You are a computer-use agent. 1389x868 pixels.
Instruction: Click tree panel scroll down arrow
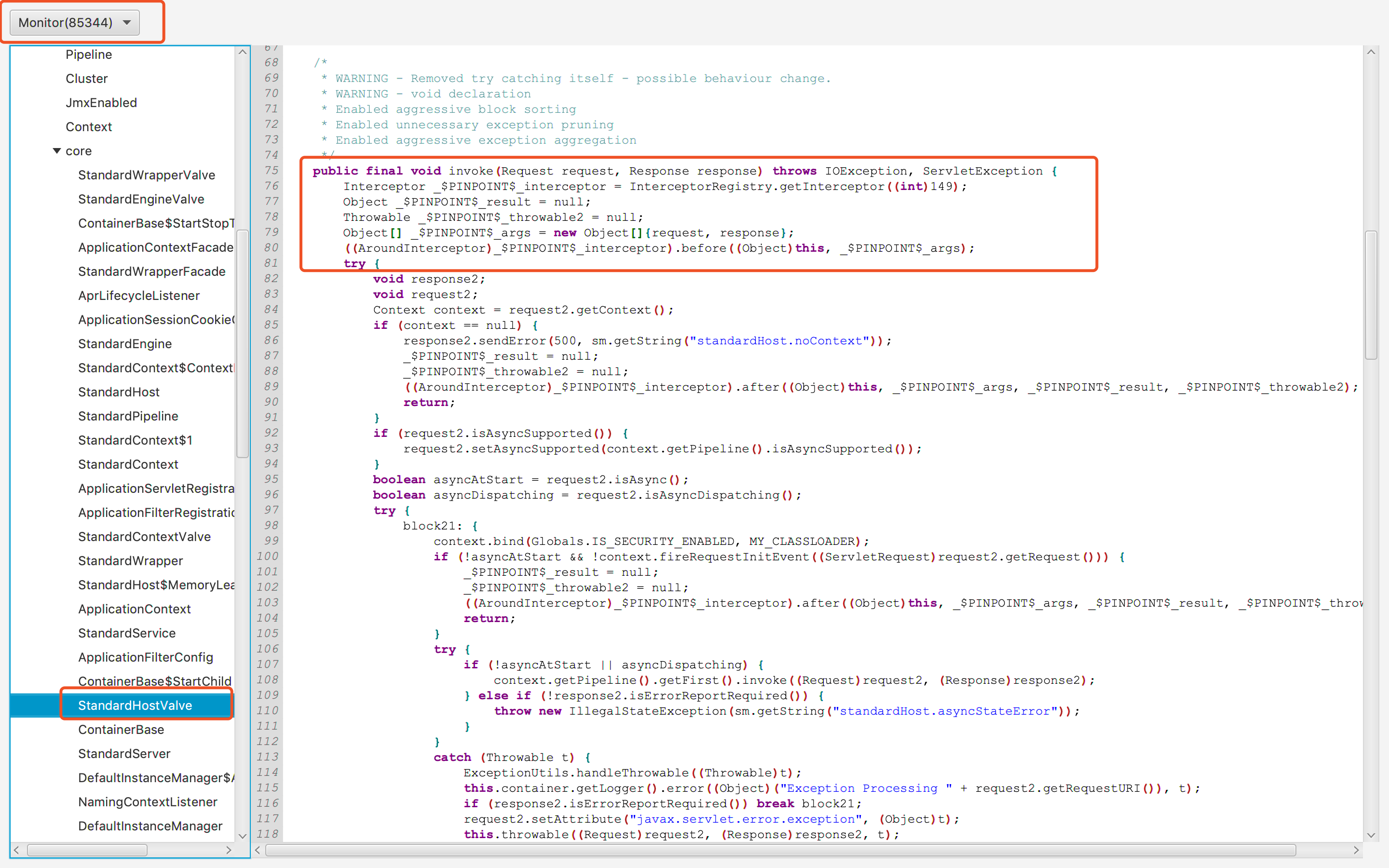(x=242, y=836)
